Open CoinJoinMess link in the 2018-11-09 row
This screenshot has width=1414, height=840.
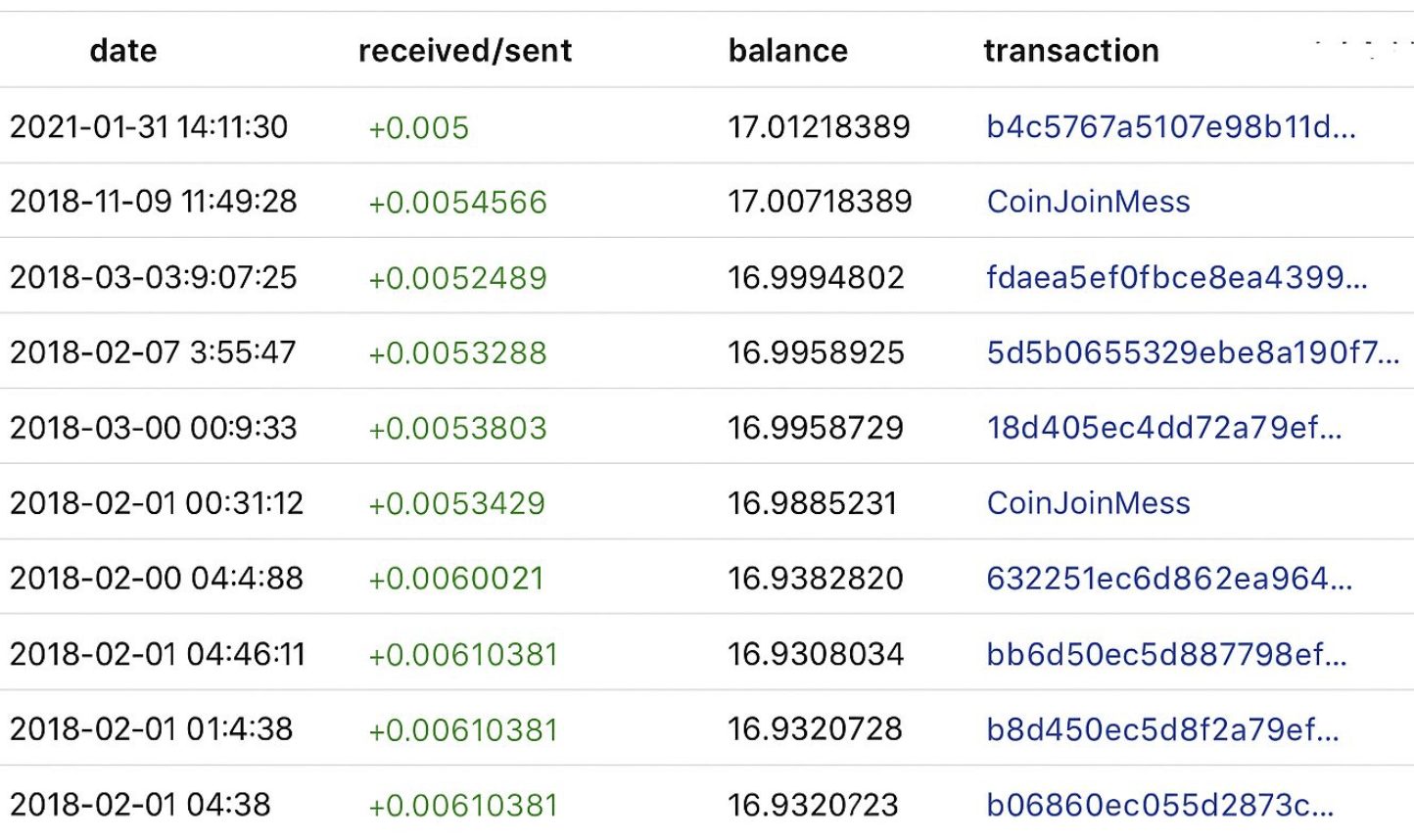click(1088, 202)
